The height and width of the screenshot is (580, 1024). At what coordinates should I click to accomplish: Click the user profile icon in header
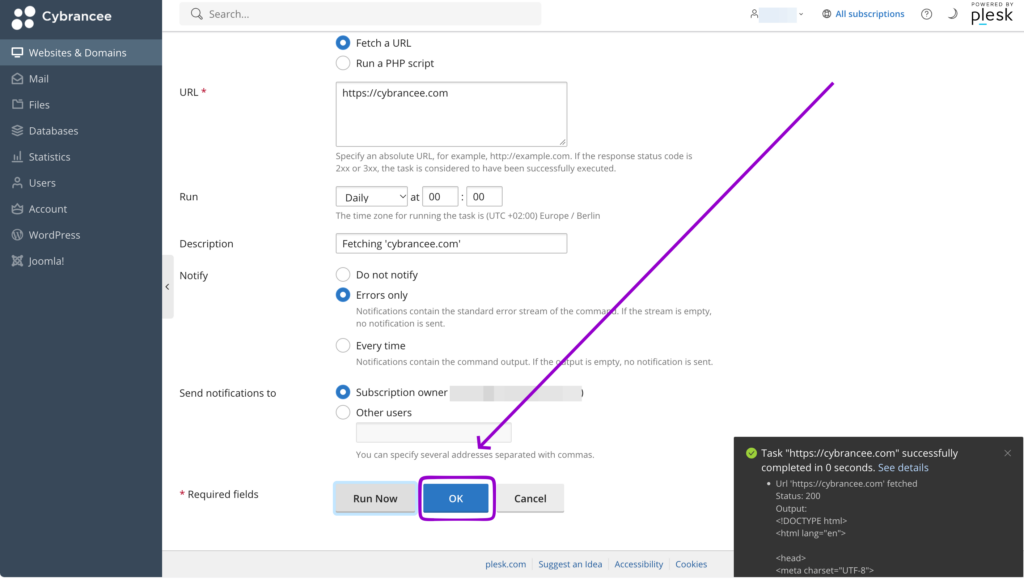point(754,14)
